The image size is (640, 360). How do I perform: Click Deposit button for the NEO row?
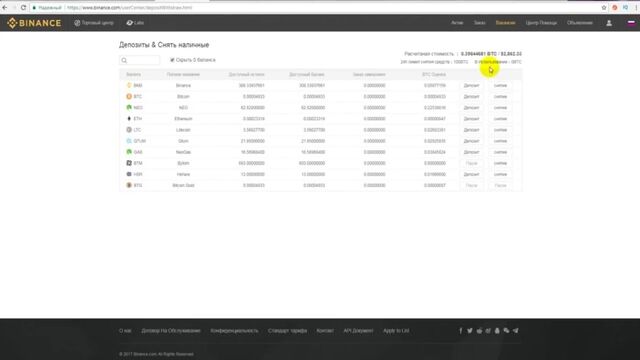click(471, 108)
